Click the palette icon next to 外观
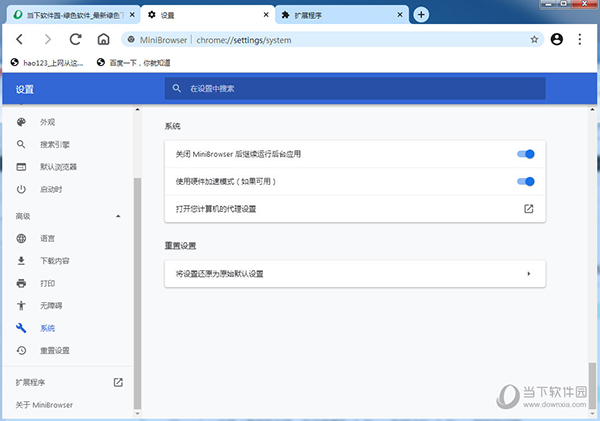This screenshot has width=600, height=421. (x=21, y=122)
